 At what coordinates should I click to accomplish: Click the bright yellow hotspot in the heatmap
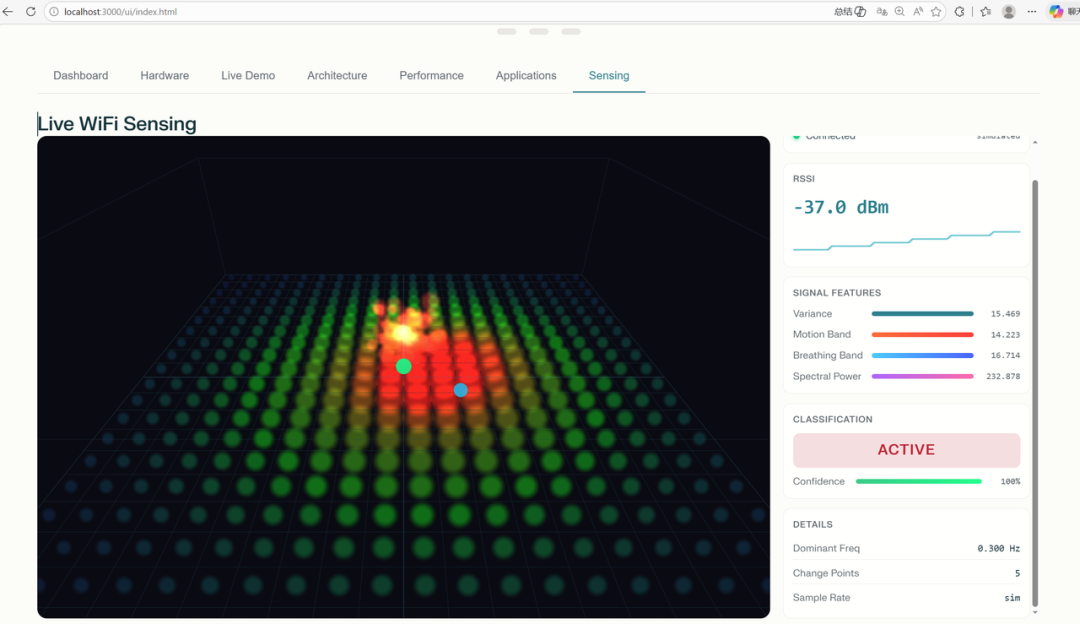point(402,333)
